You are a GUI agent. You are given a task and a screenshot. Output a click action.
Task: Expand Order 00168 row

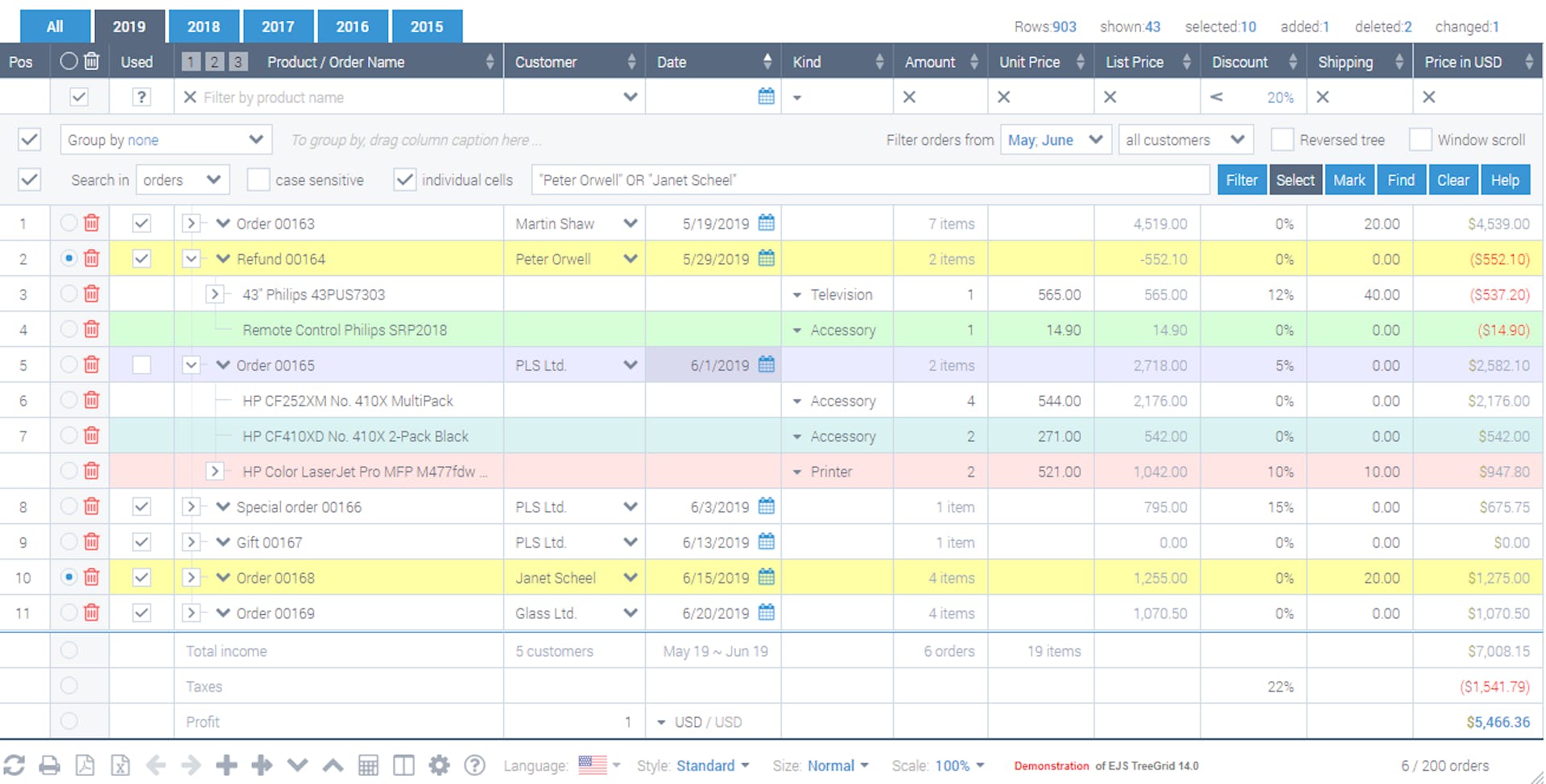[191, 577]
